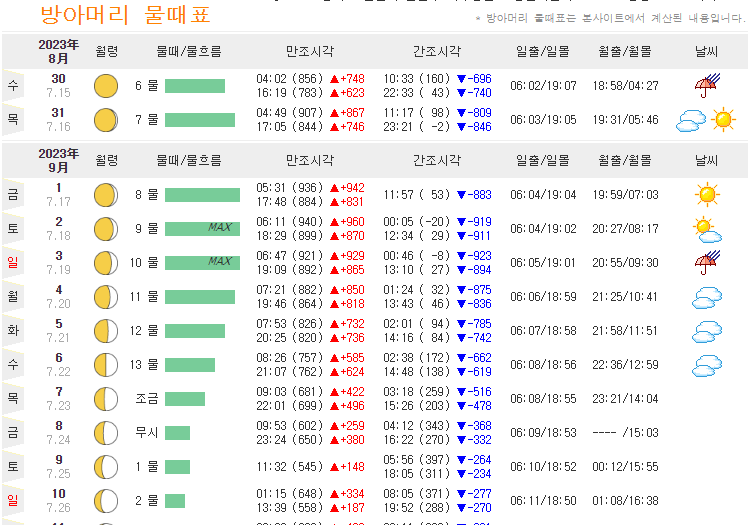
Task: Click the 방아머리 물때표 title
Action: pyautogui.click(x=125, y=14)
